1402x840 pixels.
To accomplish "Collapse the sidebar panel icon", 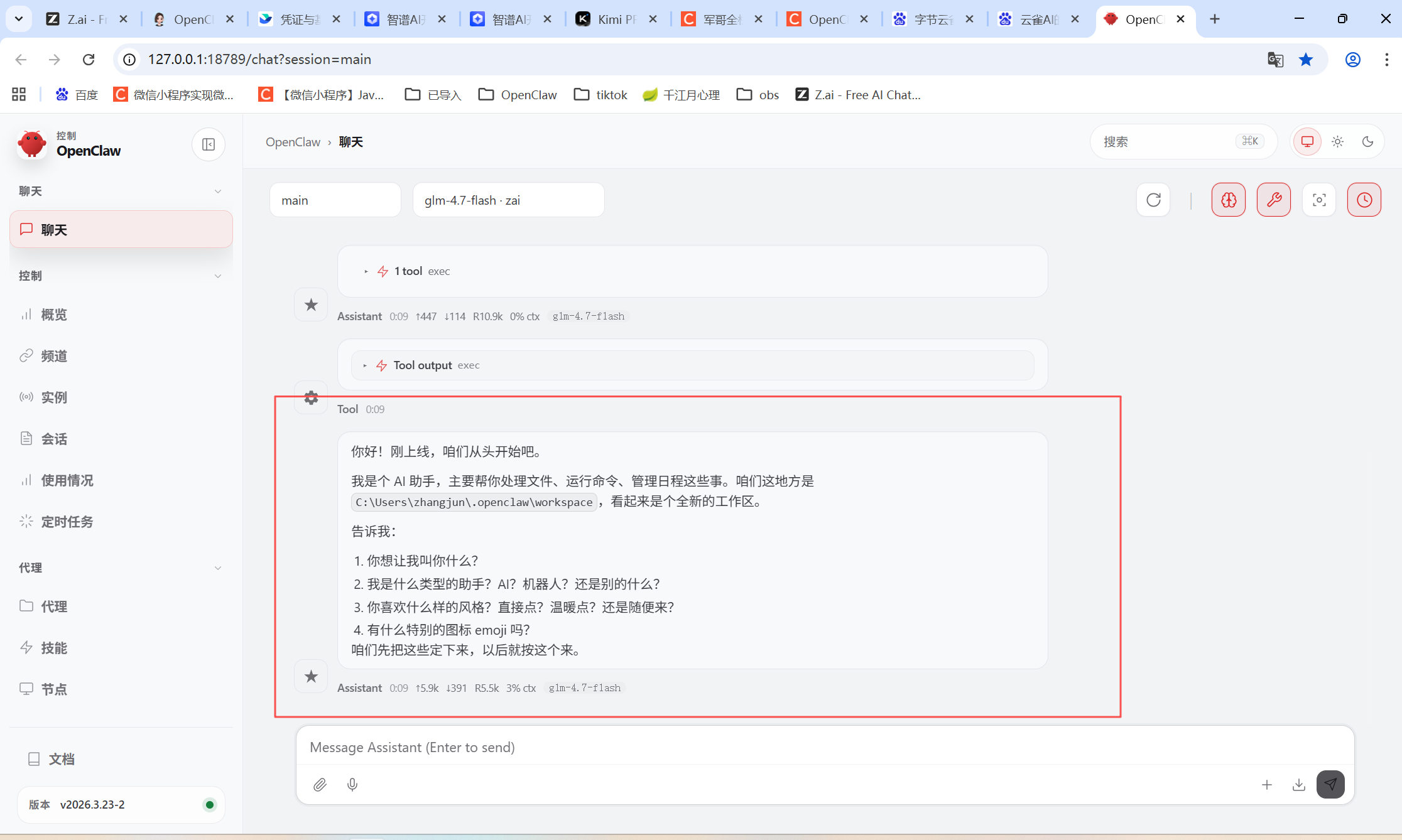I will point(209,144).
